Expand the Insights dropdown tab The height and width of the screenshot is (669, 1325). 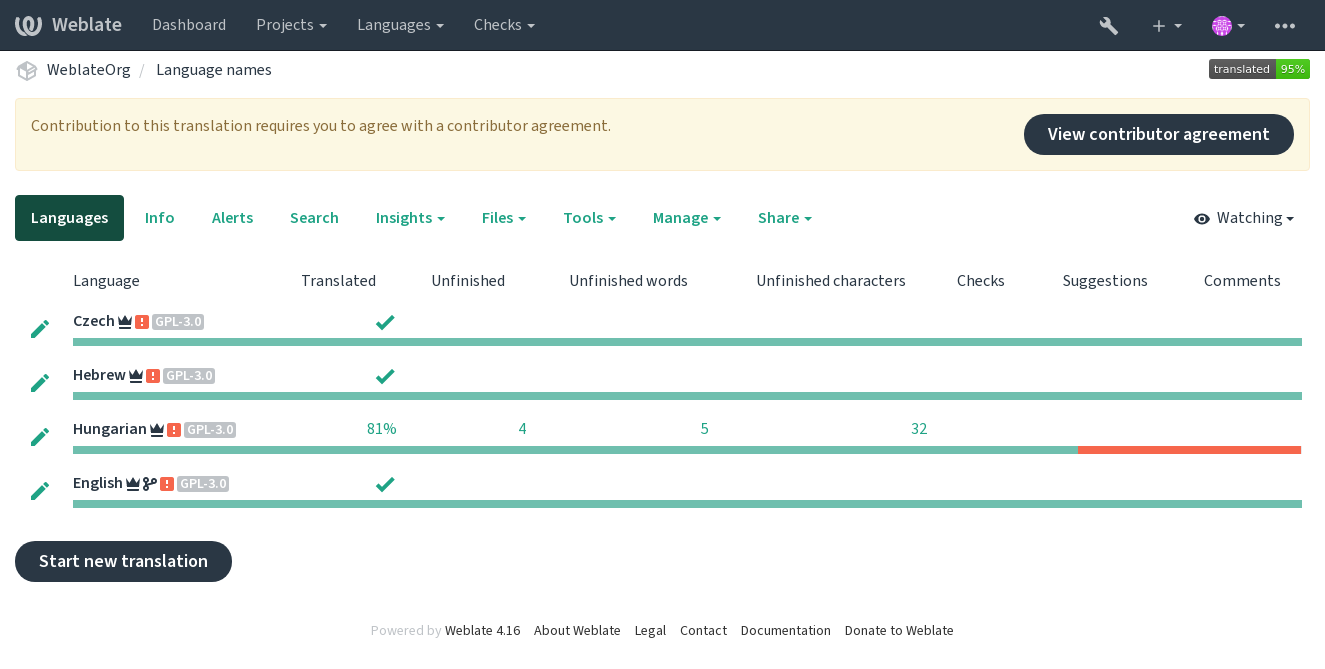(410, 218)
